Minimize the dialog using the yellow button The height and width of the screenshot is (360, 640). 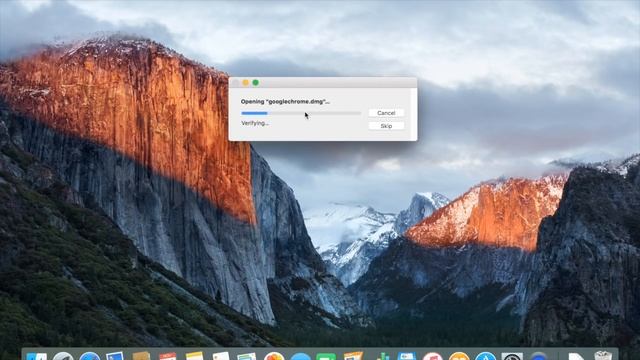coord(245,83)
